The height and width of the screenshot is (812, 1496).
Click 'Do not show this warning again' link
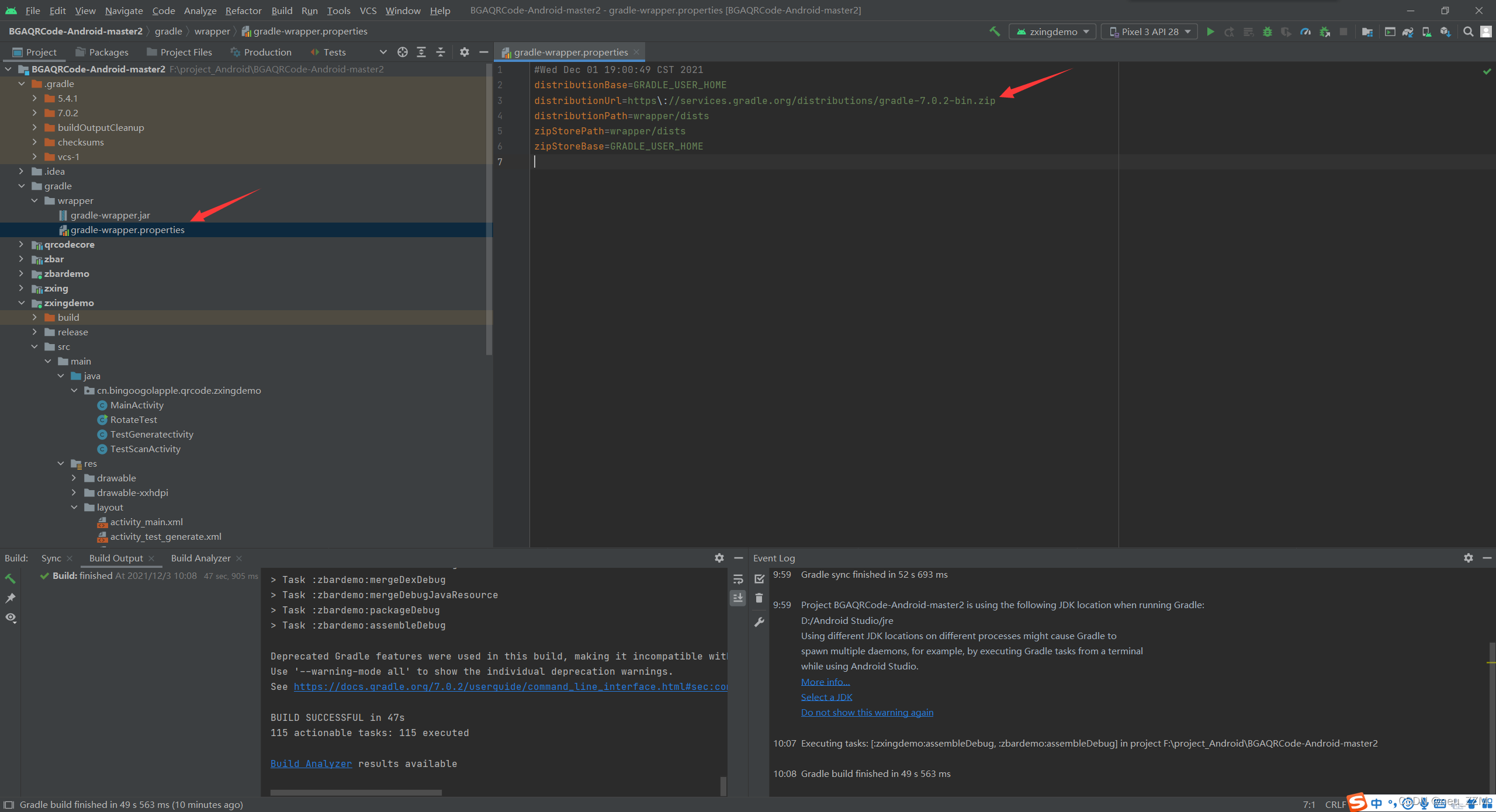coord(867,712)
